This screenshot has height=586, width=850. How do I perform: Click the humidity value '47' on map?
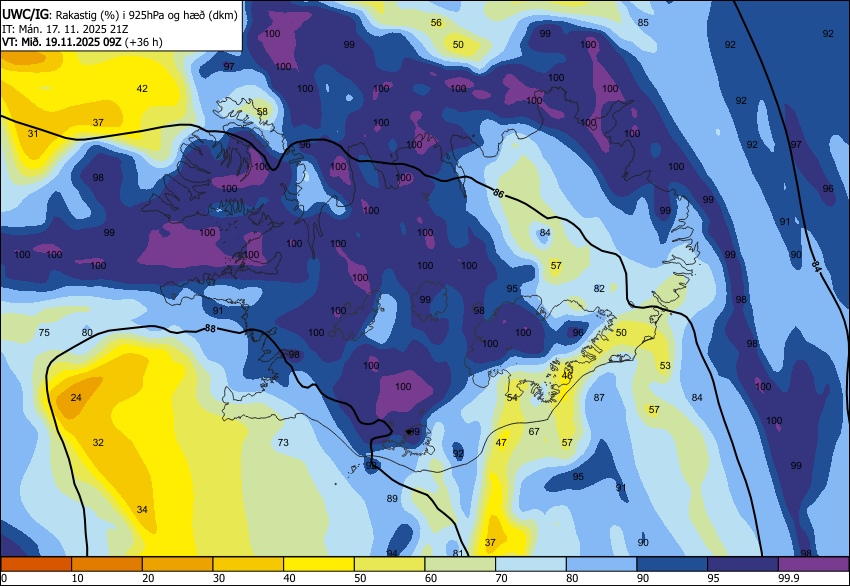point(501,442)
